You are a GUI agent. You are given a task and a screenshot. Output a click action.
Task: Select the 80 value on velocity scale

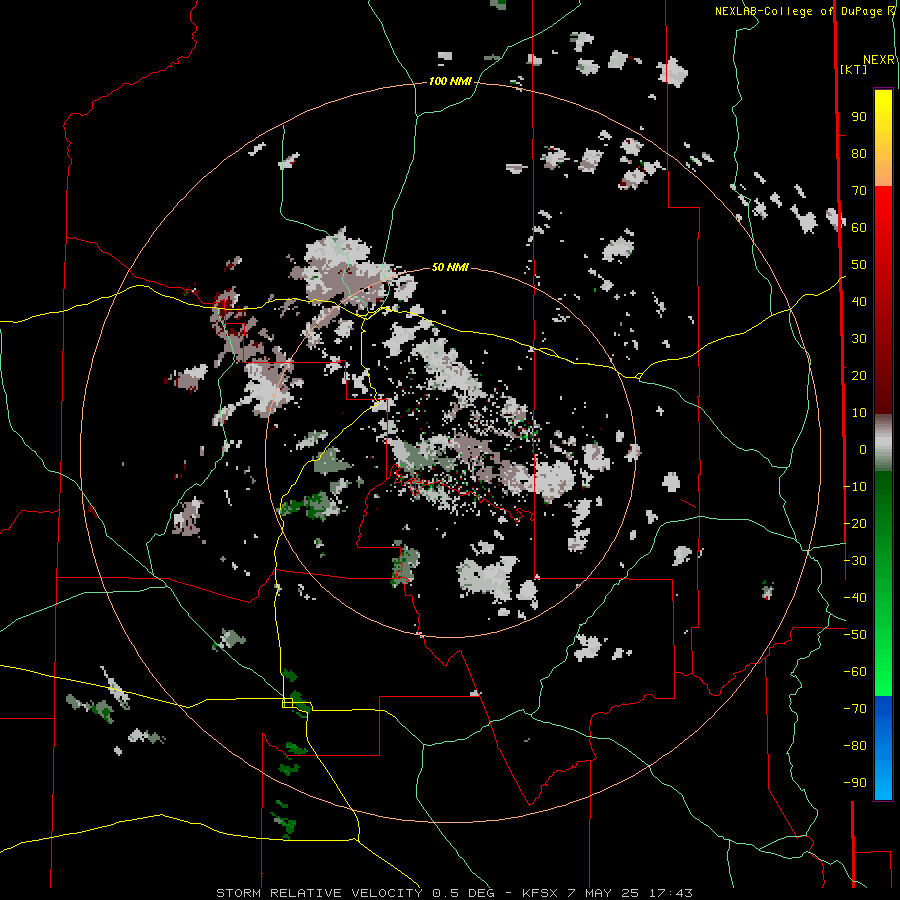point(859,154)
